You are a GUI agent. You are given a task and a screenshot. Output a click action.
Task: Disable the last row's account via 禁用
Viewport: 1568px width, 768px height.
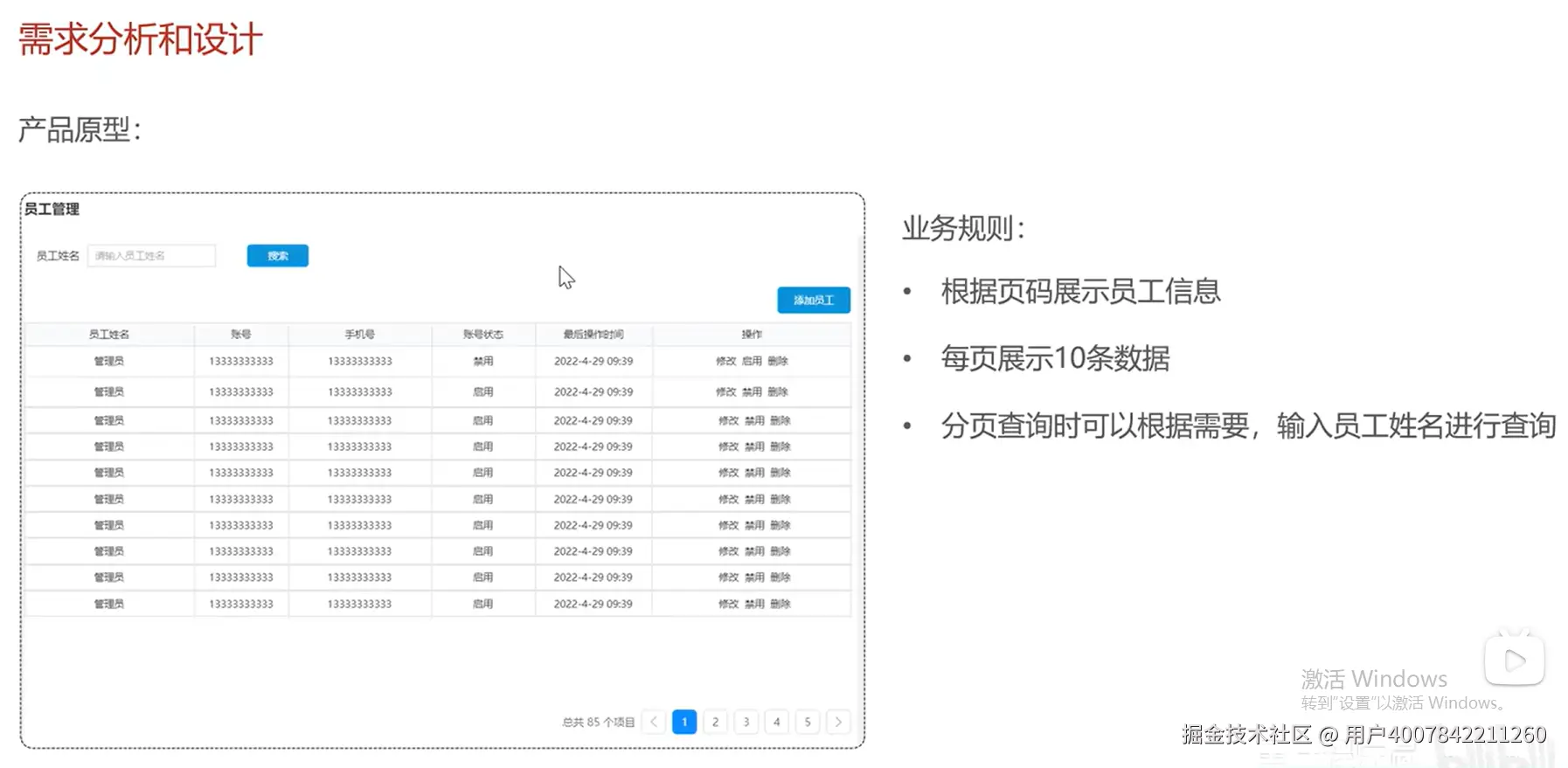pyautogui.click(x=754, y=604)
